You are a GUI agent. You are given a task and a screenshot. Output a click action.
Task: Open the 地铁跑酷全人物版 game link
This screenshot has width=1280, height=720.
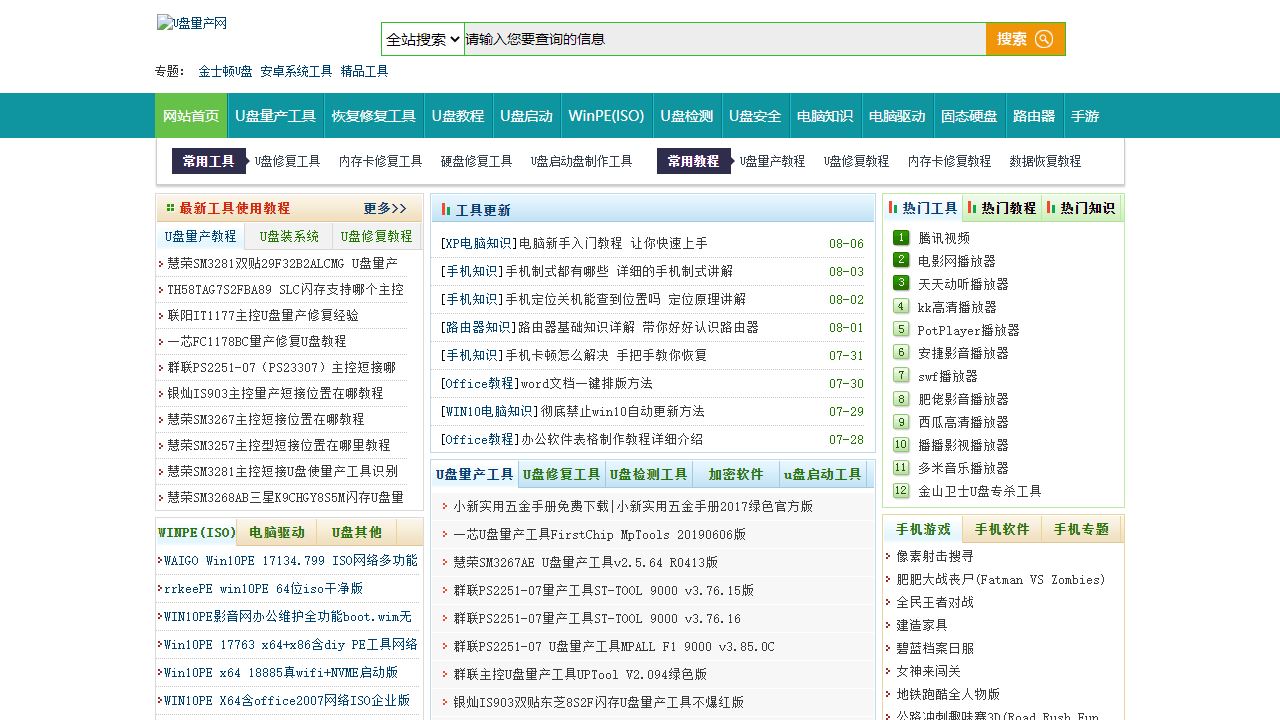click(947, 694)
